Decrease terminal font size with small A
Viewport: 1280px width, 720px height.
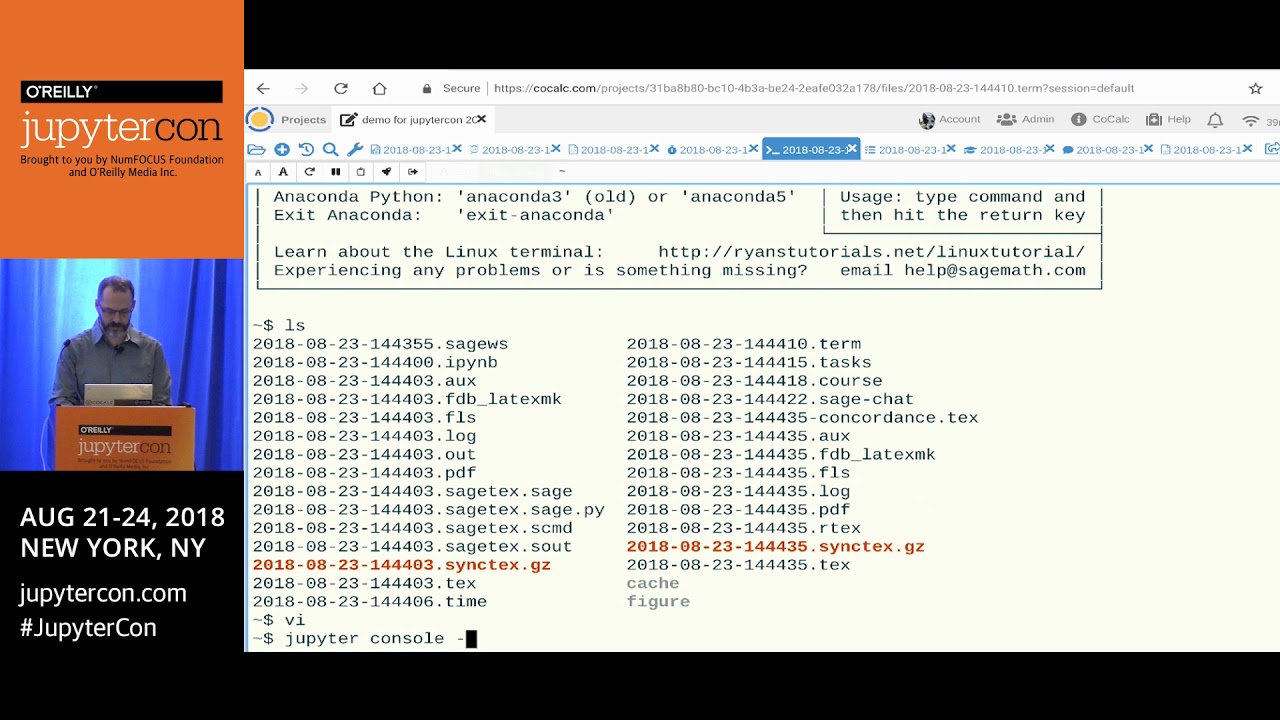(x=258, y=172)
